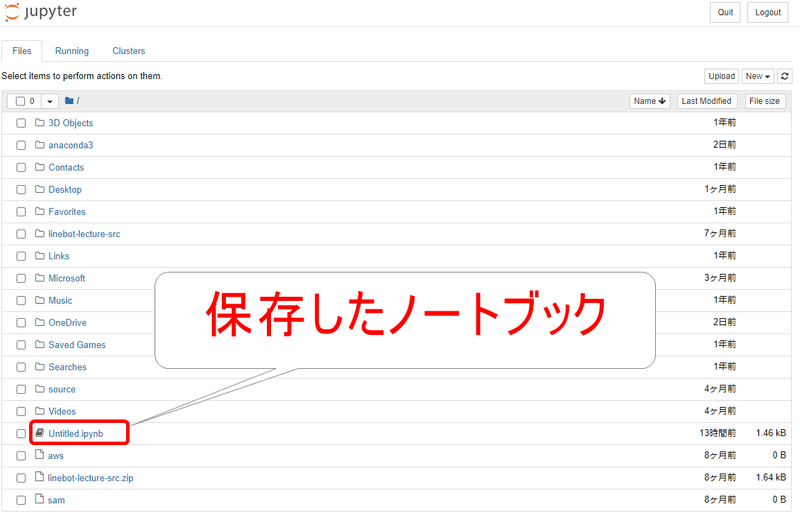
Task: Click the Desktop folder icon
Action: click(x=40, y=189)
